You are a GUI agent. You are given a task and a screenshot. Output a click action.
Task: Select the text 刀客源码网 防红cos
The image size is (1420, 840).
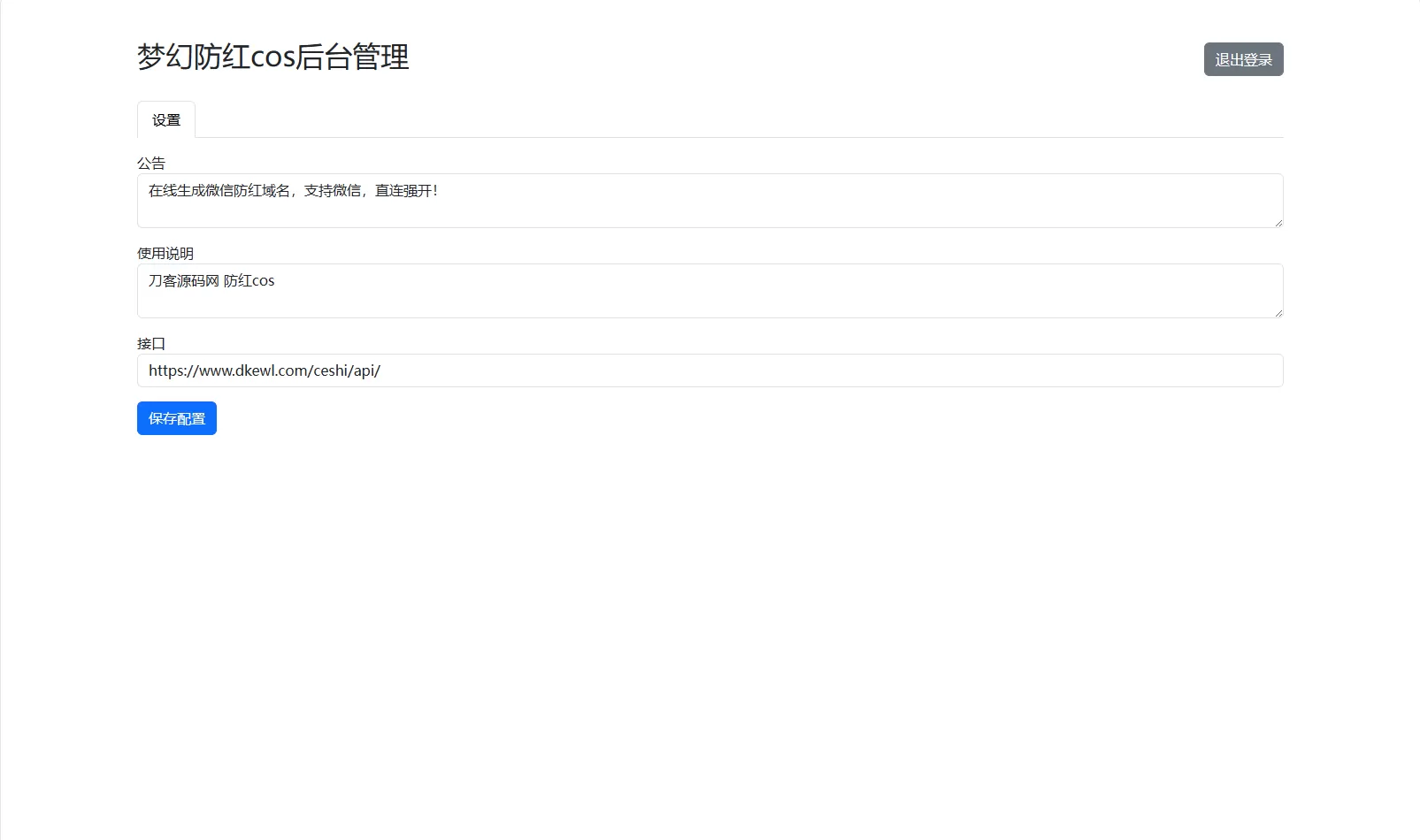(x=211, y=280)
